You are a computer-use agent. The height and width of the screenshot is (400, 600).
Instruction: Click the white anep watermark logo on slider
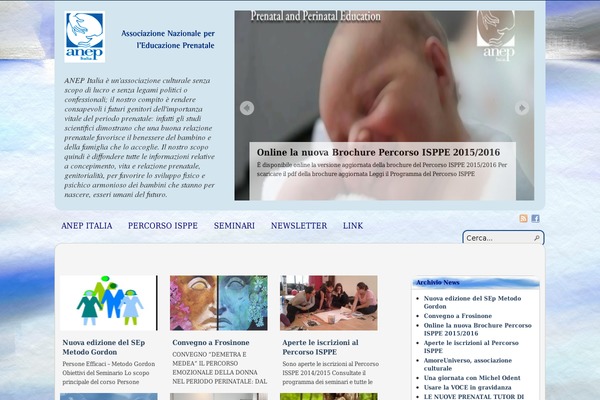[496, 36]
